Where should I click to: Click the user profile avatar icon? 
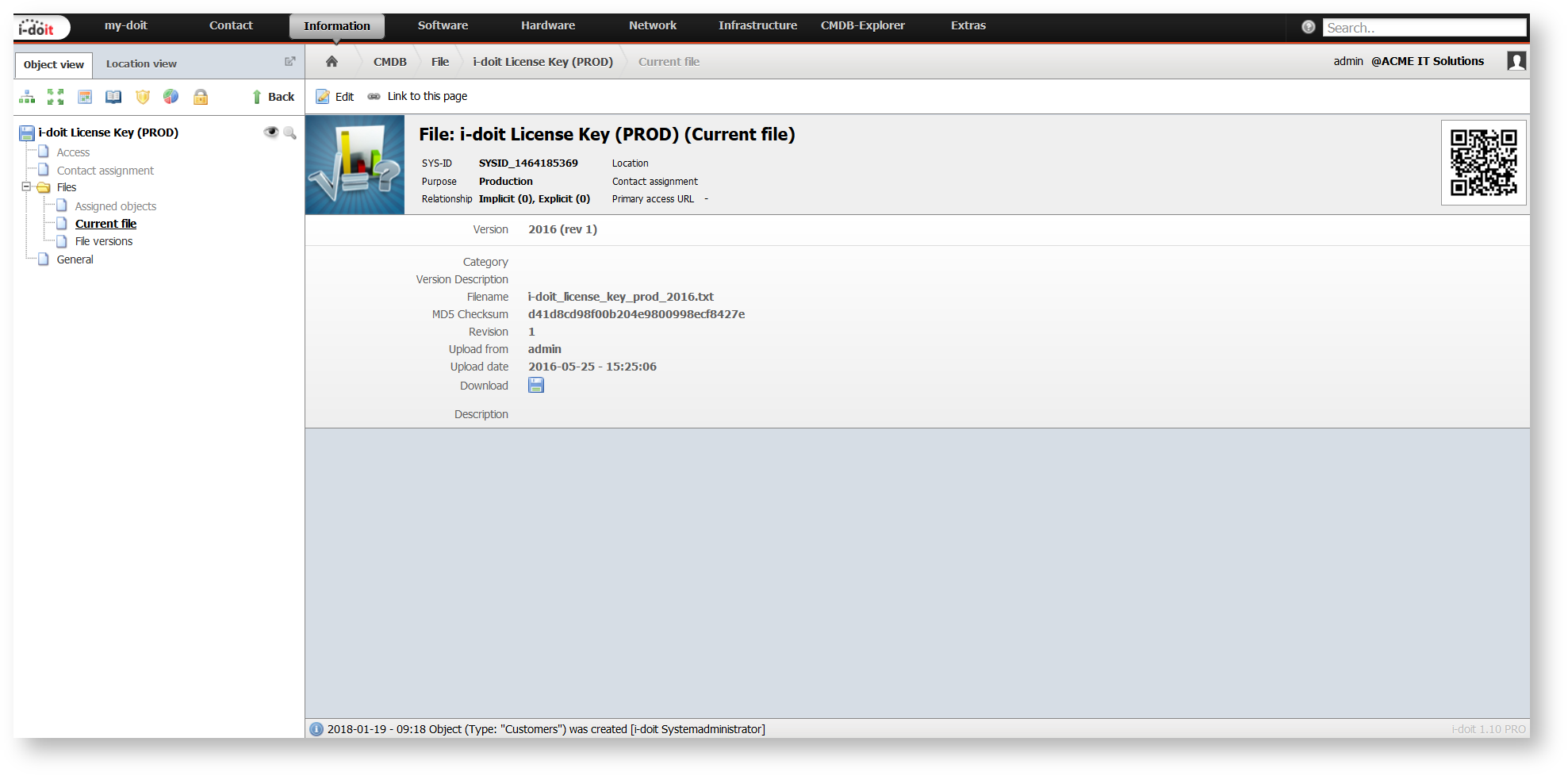tap(1516, 61)
